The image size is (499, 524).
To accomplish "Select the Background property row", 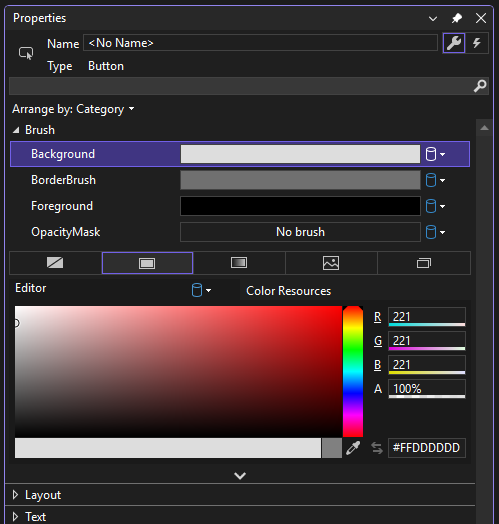I will pyautogui.click(x=240, y=154).
